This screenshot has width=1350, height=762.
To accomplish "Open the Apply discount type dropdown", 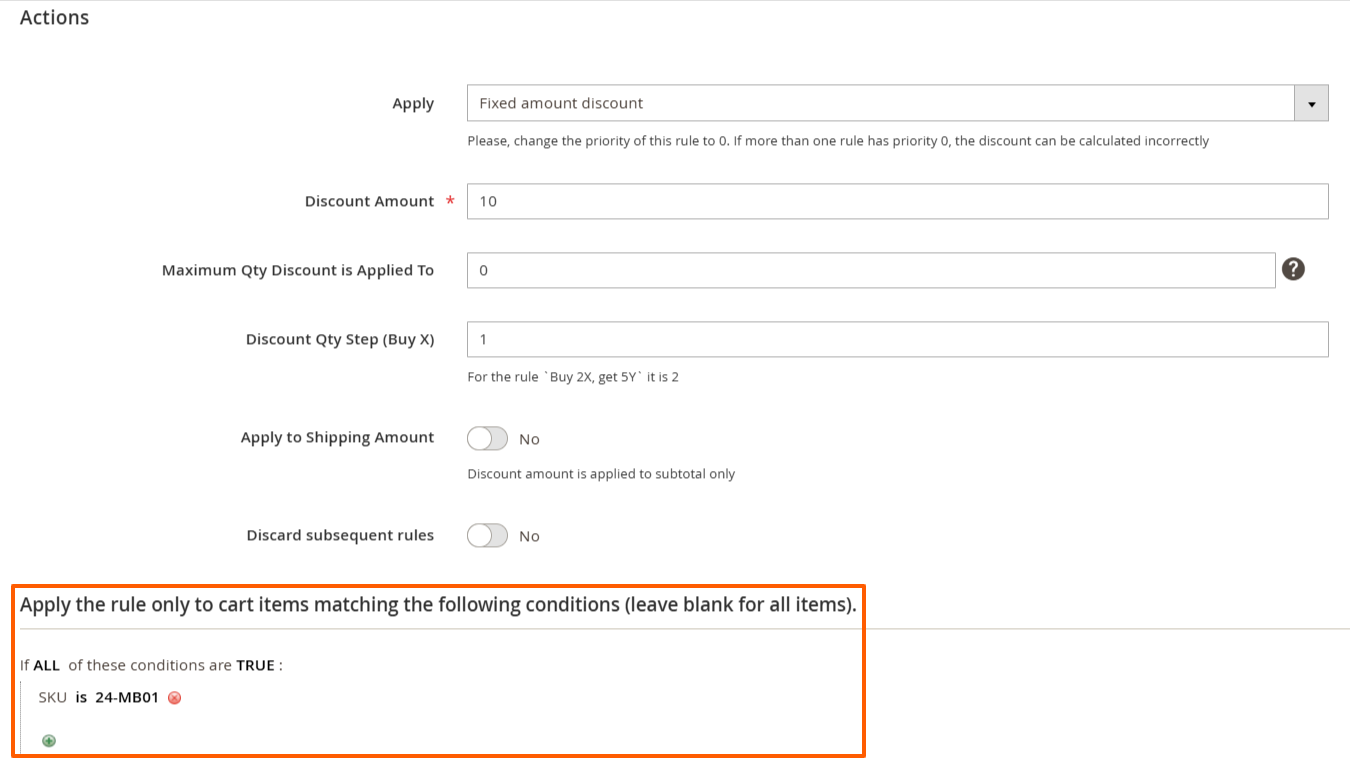I will 897,103.
